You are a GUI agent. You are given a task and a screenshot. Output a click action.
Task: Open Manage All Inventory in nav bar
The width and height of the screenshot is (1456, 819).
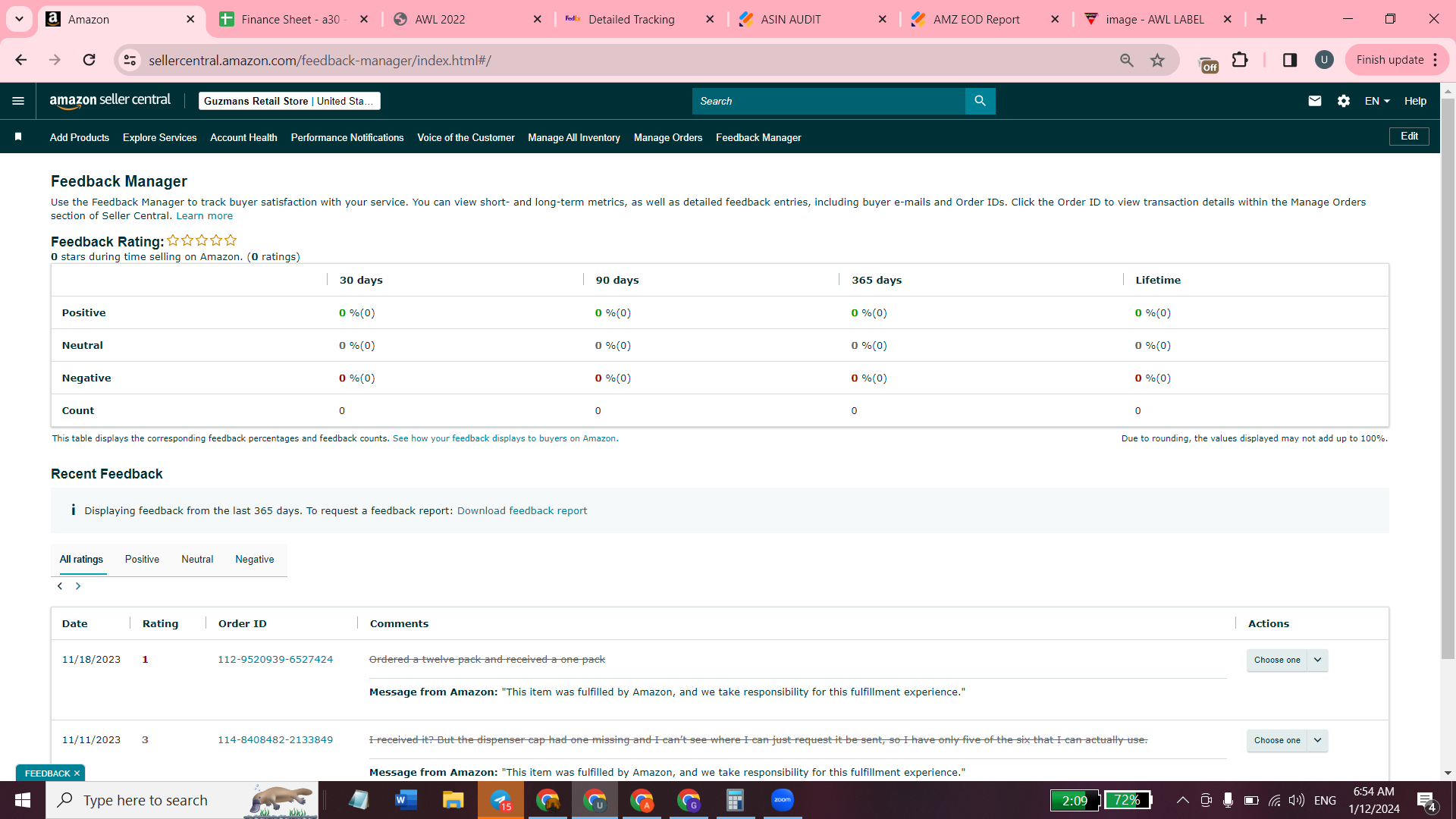574,137
